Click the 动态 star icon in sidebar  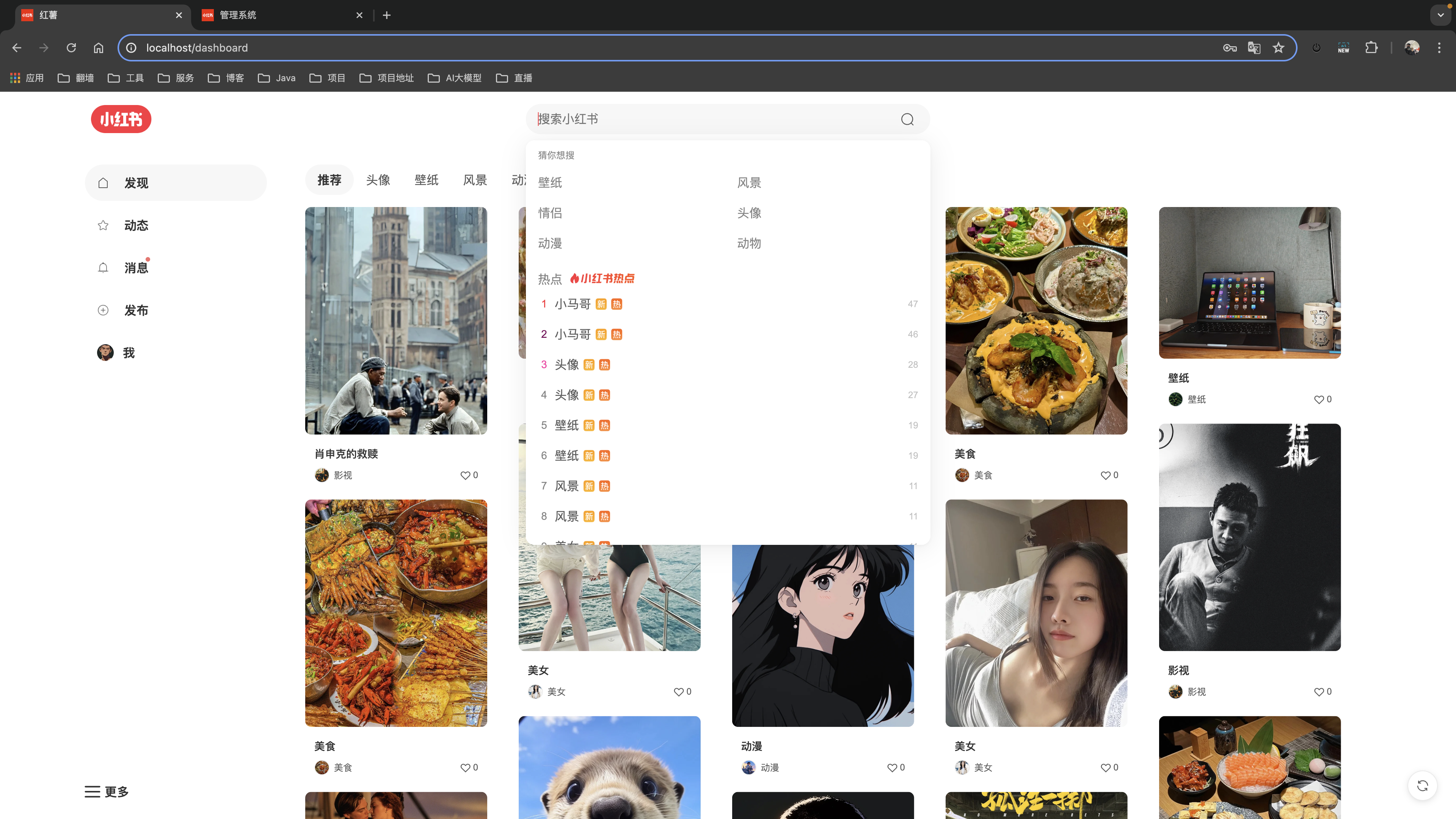coord(103,226)
